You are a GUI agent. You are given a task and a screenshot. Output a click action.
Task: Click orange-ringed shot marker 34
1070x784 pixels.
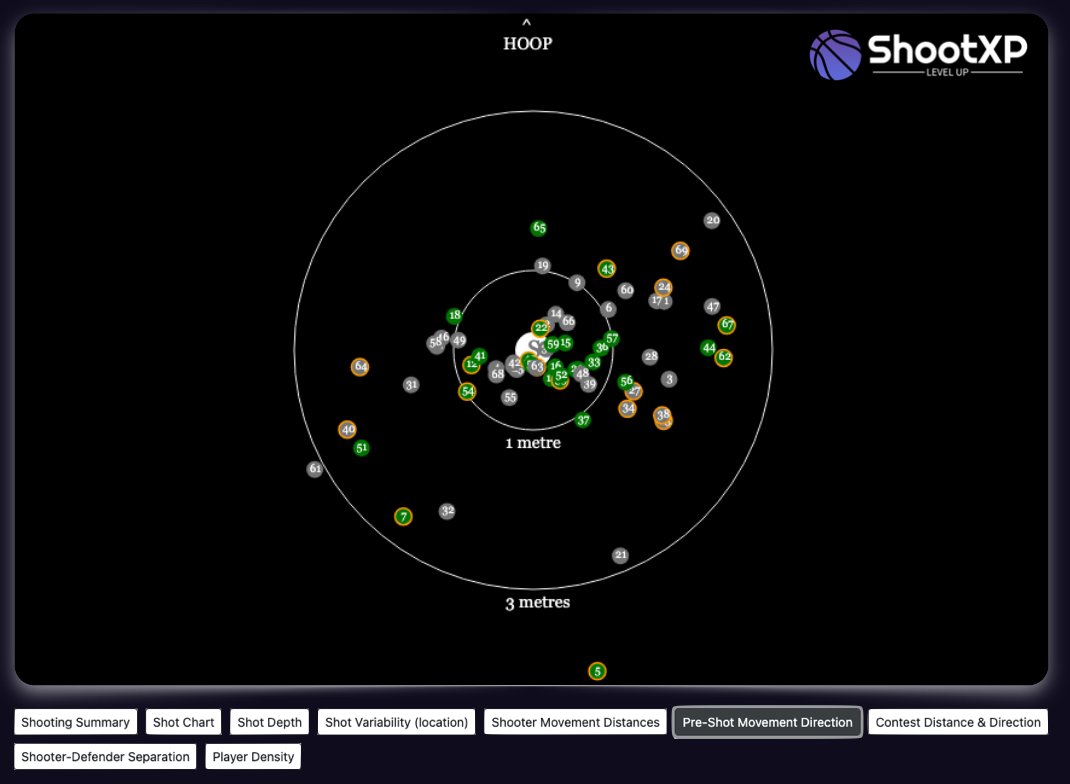627,409
